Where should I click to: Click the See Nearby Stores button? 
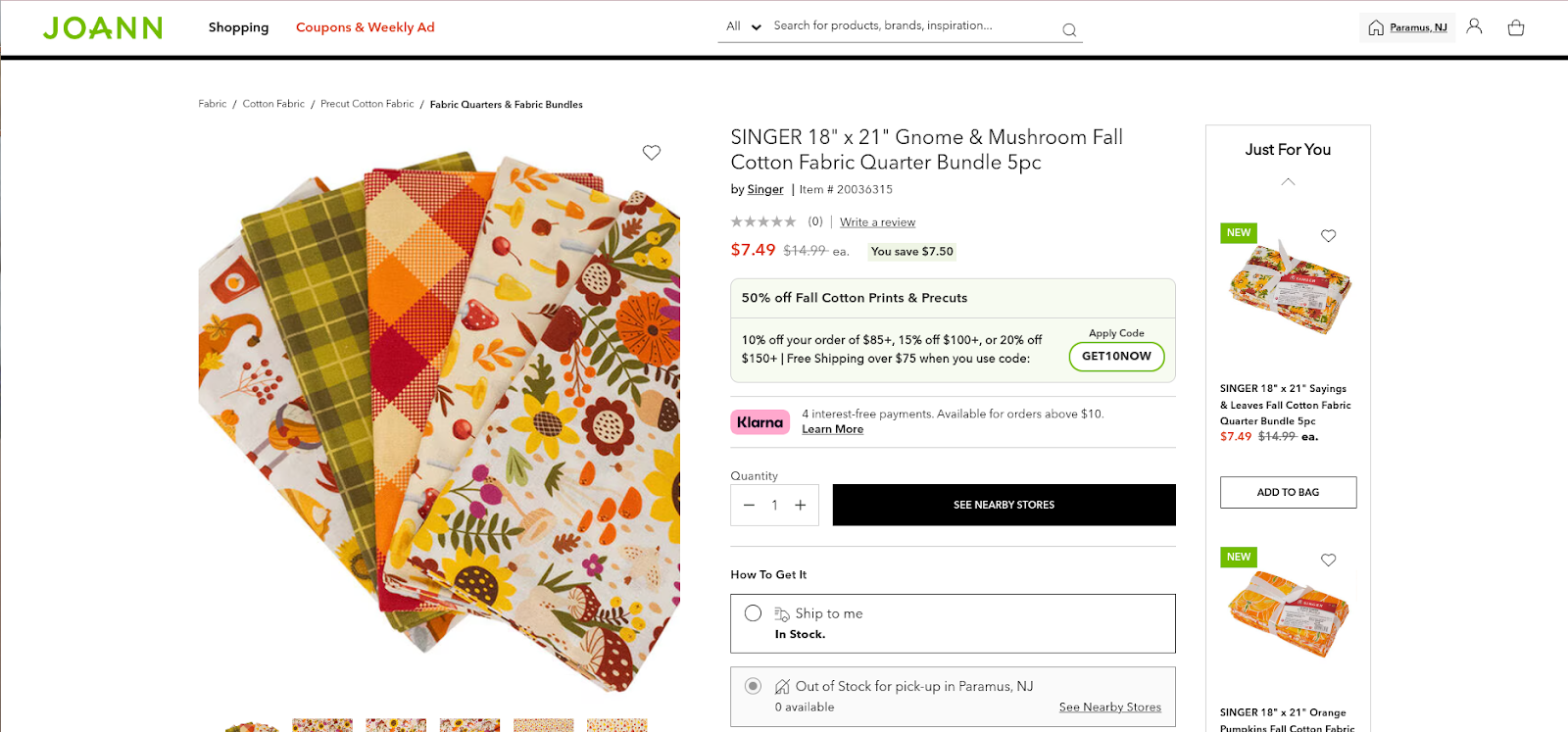1004,506
